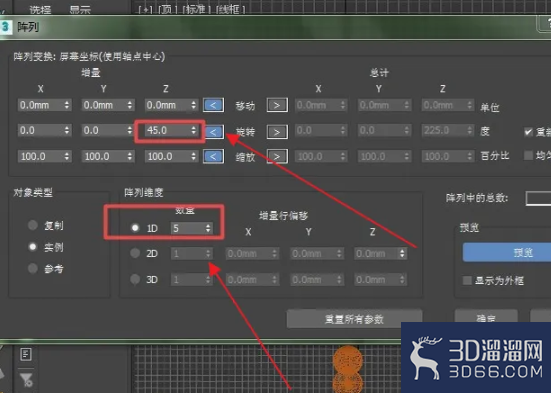Click the Rotate (旋转) right arrow button

277,132
